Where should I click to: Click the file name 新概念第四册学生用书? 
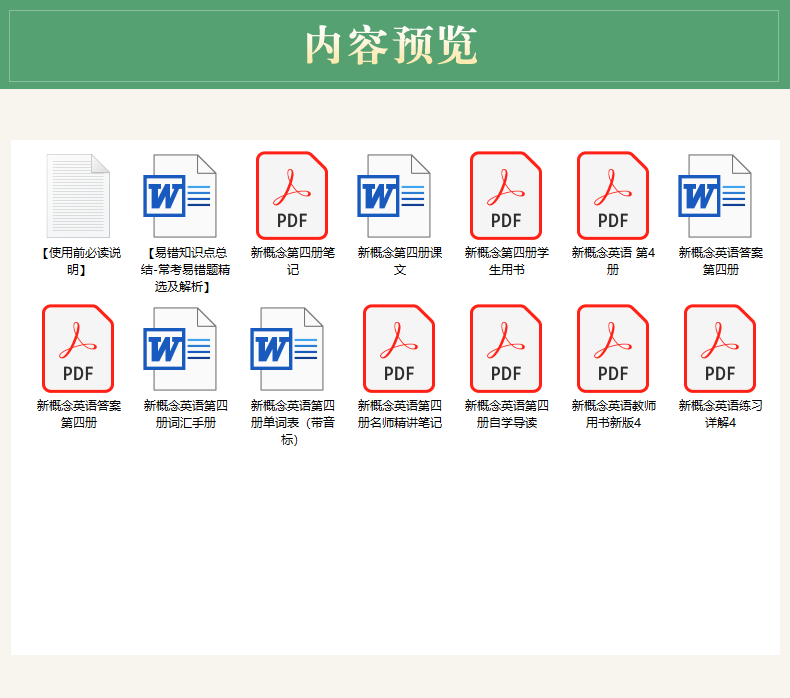pyautogui.click(x=507, y=261)
